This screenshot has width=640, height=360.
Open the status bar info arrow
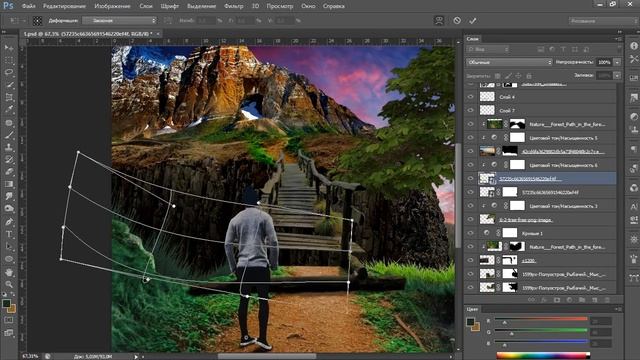pos(136,356)
